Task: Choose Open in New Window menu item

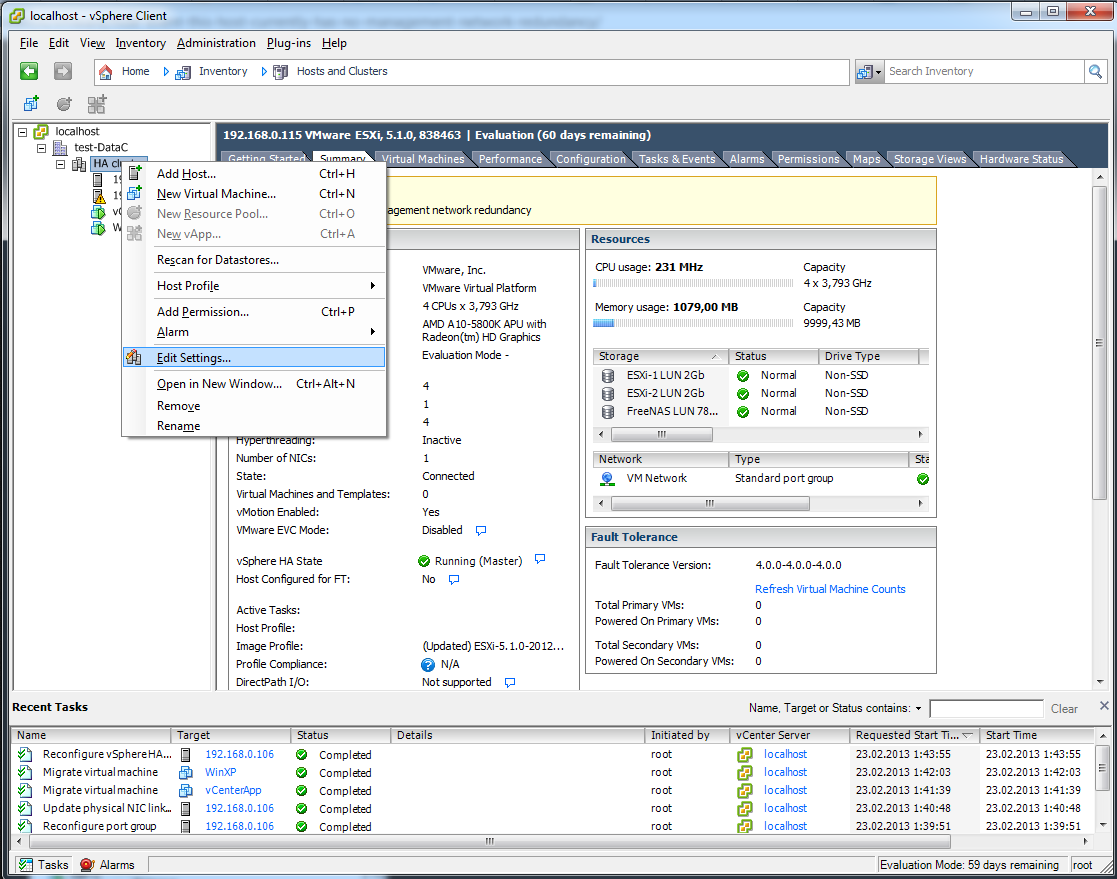Action: [x=254, y=384]
